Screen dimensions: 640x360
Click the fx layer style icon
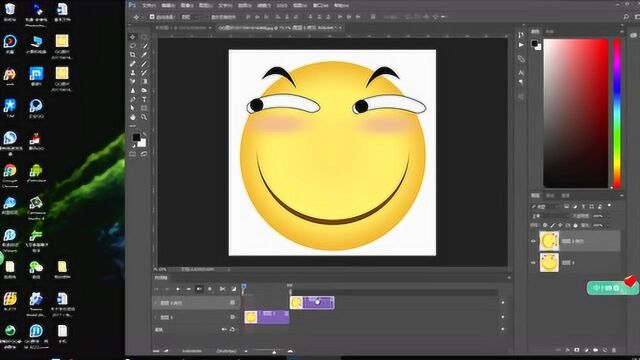click(568, 350)
